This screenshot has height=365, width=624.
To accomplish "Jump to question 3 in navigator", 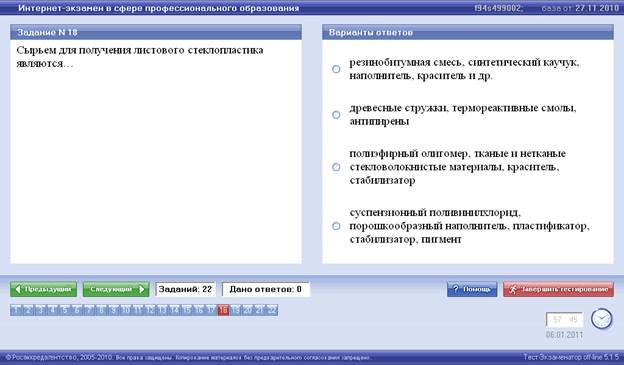I will coord(41,310).
